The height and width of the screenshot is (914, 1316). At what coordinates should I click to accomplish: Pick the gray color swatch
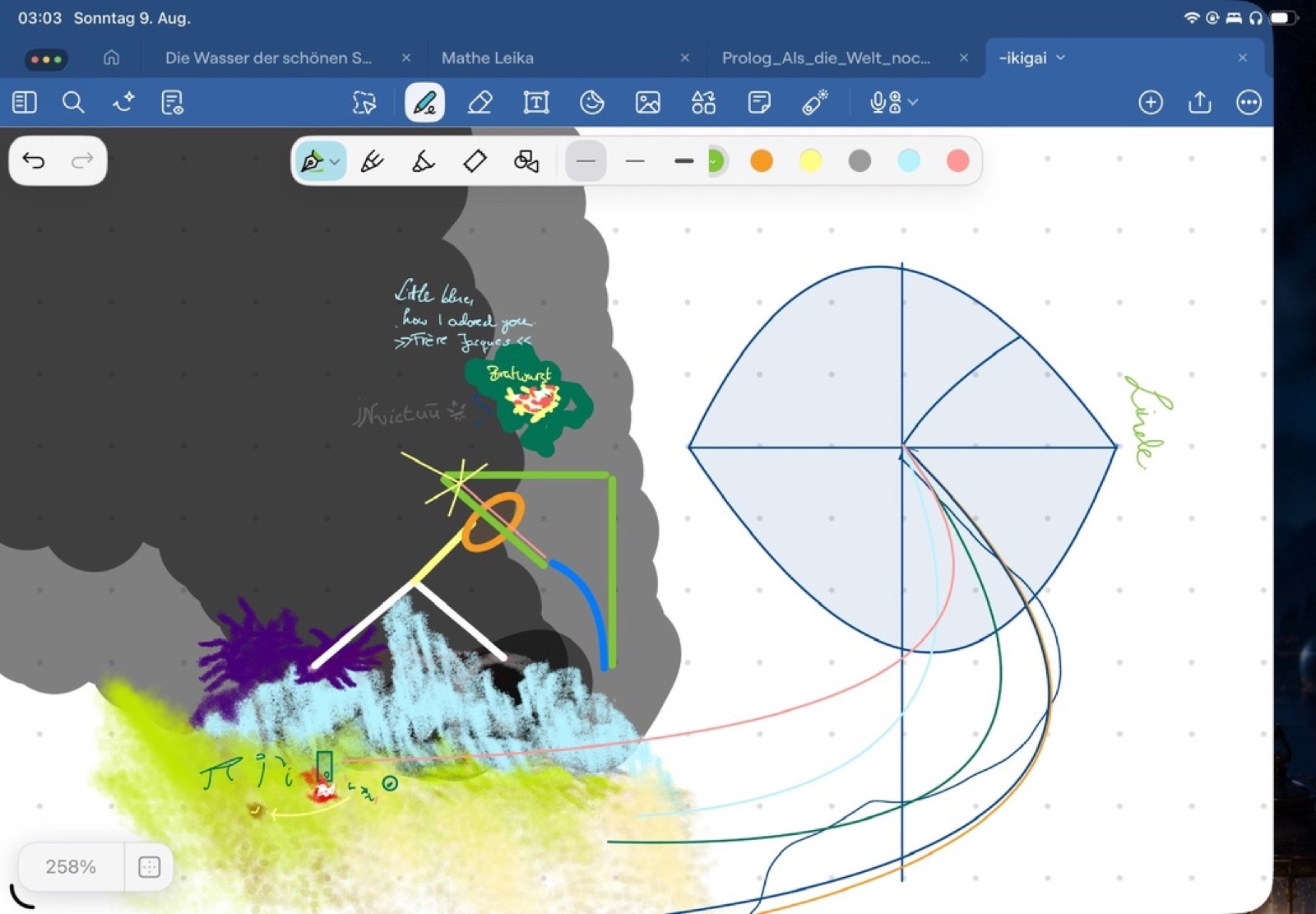pos(860,160)
